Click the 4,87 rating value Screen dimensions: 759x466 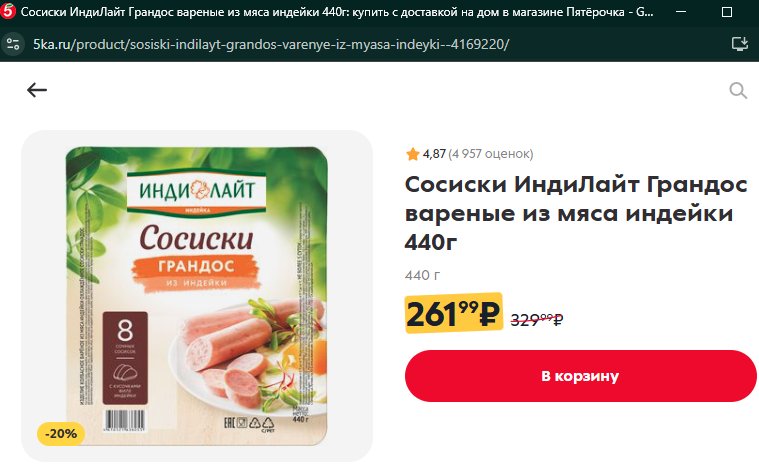tap(434, 154)
